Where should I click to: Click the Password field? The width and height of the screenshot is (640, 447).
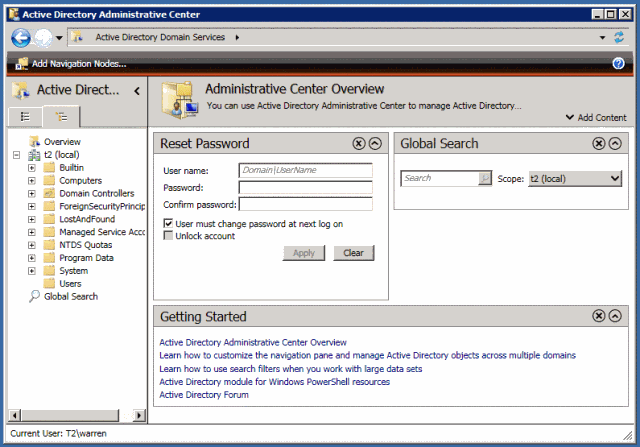(305, 187)
